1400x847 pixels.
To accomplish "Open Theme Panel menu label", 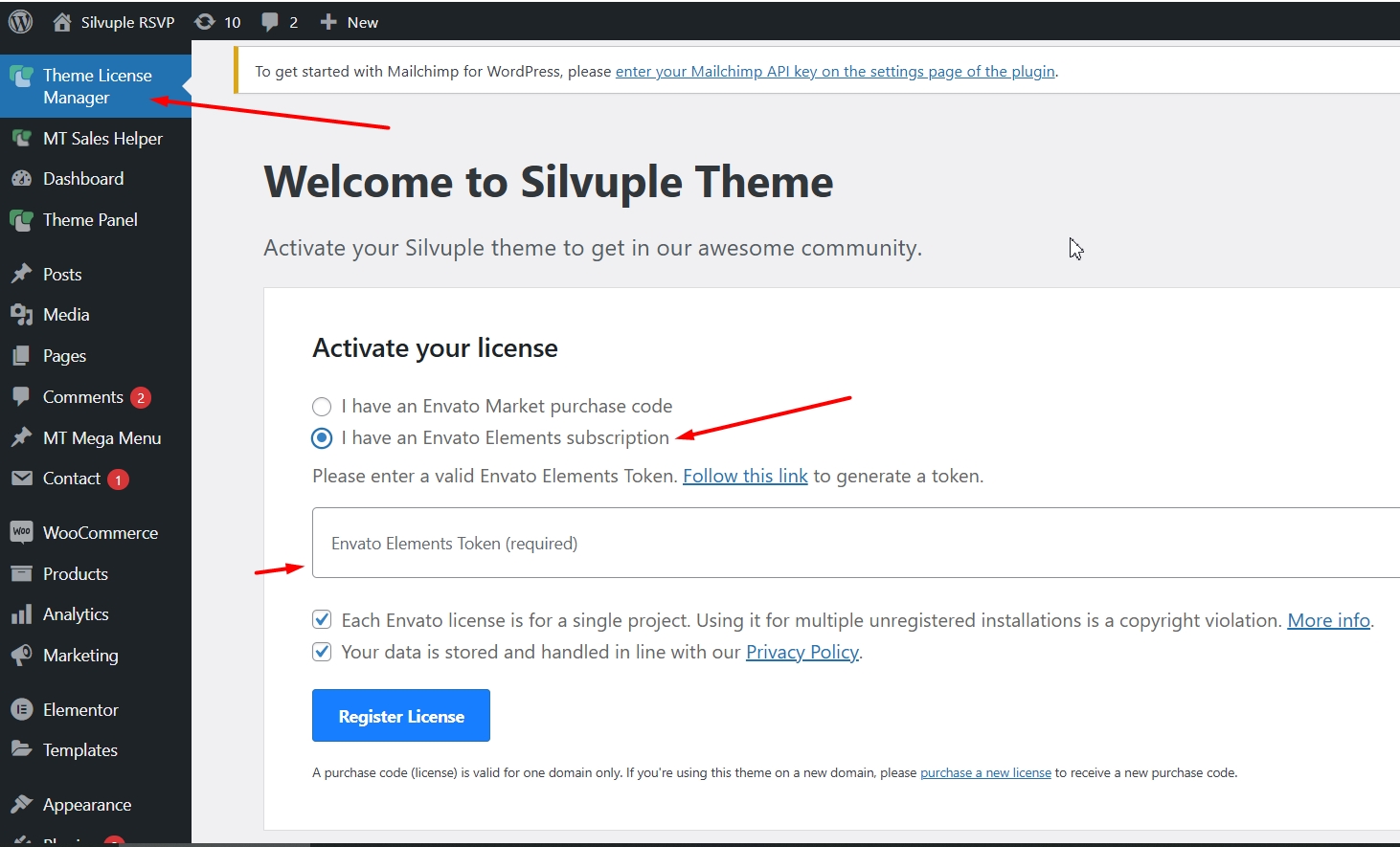I will coord(90,220).
